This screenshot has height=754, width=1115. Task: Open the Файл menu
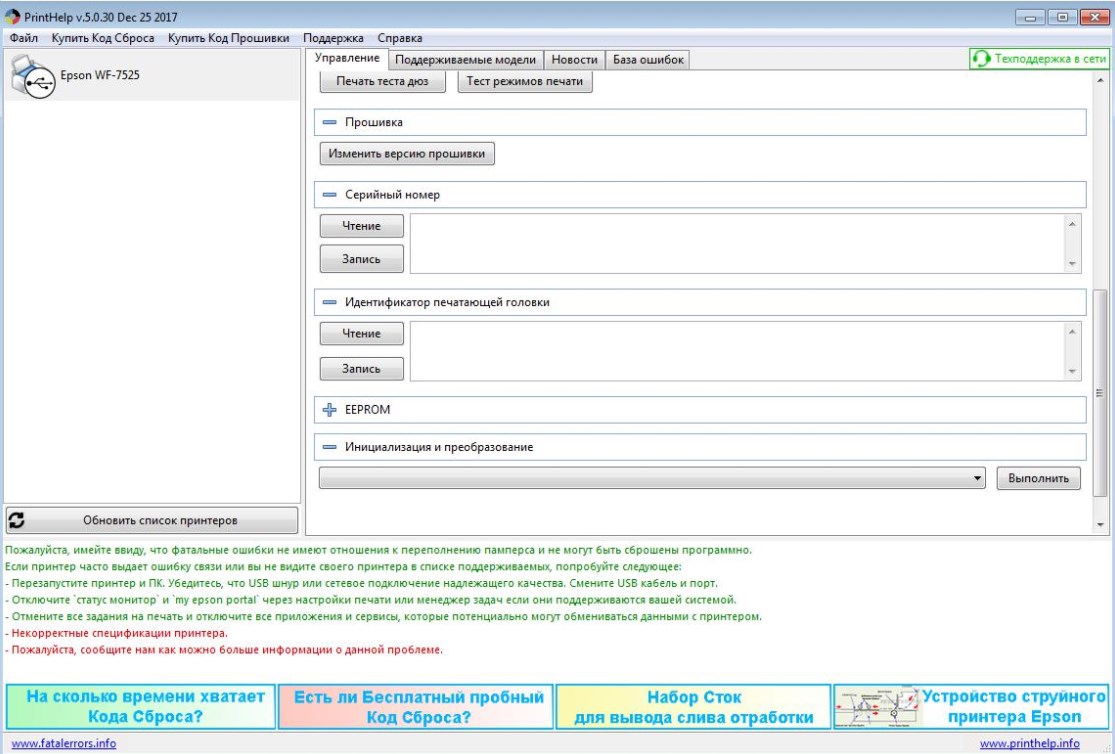coord(23,38)
